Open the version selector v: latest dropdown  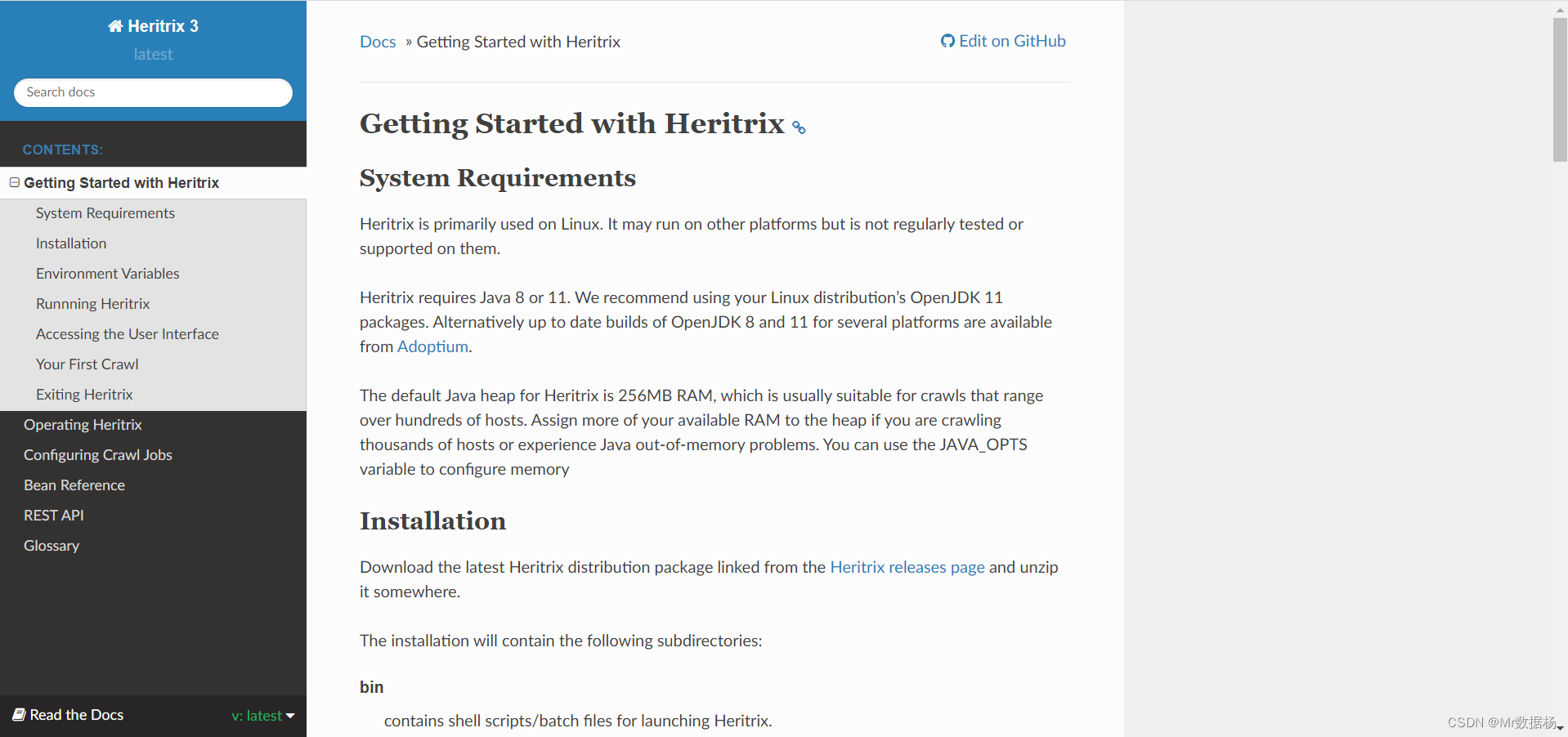point(262,716)
